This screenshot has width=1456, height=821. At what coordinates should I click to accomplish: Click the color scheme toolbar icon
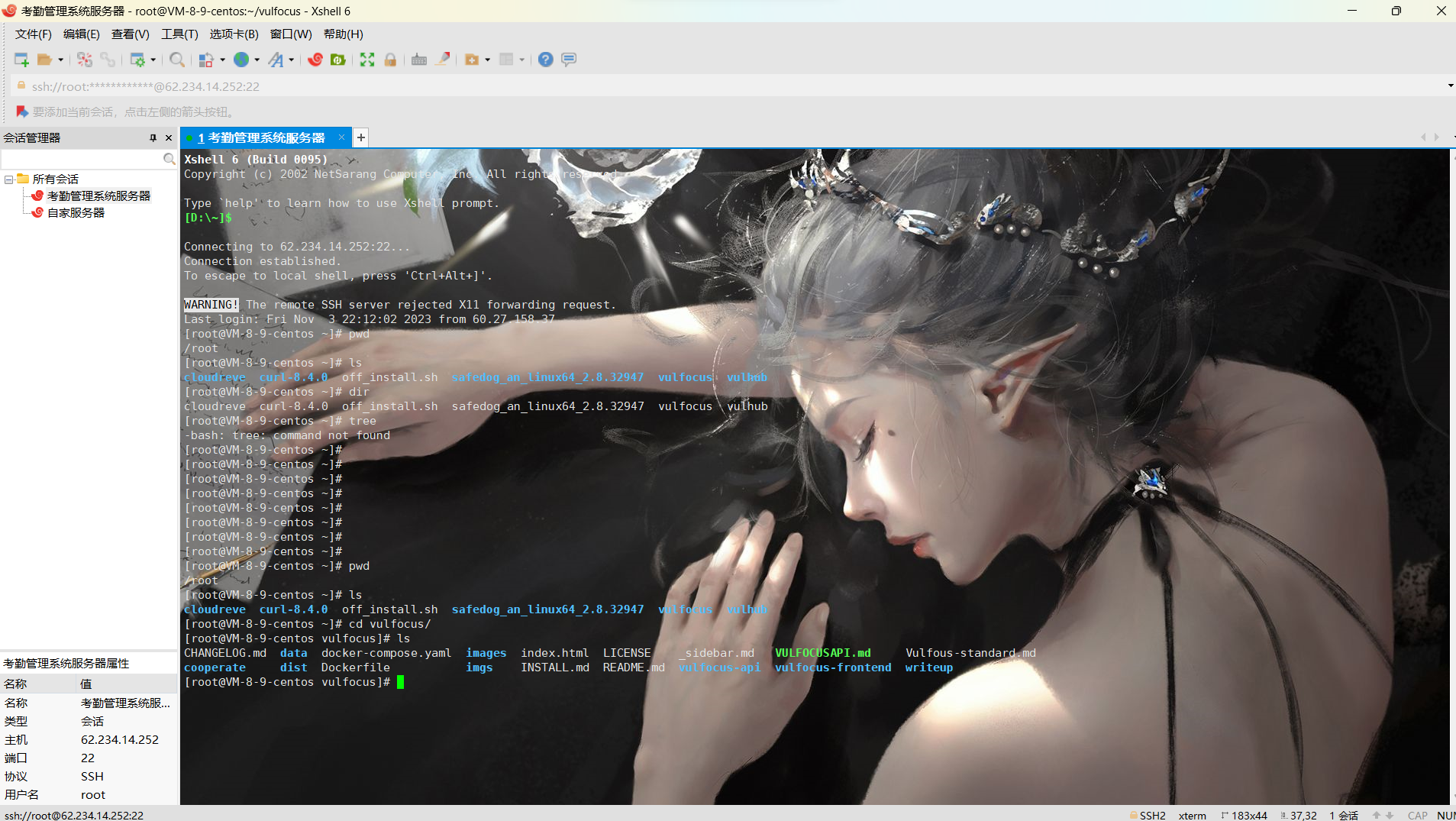point(206,60)
